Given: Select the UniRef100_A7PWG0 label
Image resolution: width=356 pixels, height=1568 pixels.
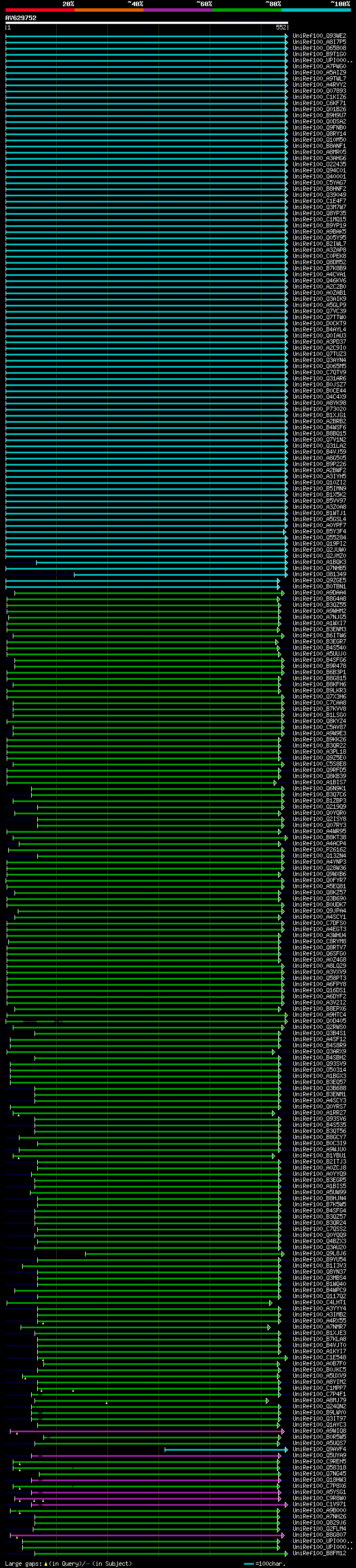Looking at the screenshot, I should point(319,66).
